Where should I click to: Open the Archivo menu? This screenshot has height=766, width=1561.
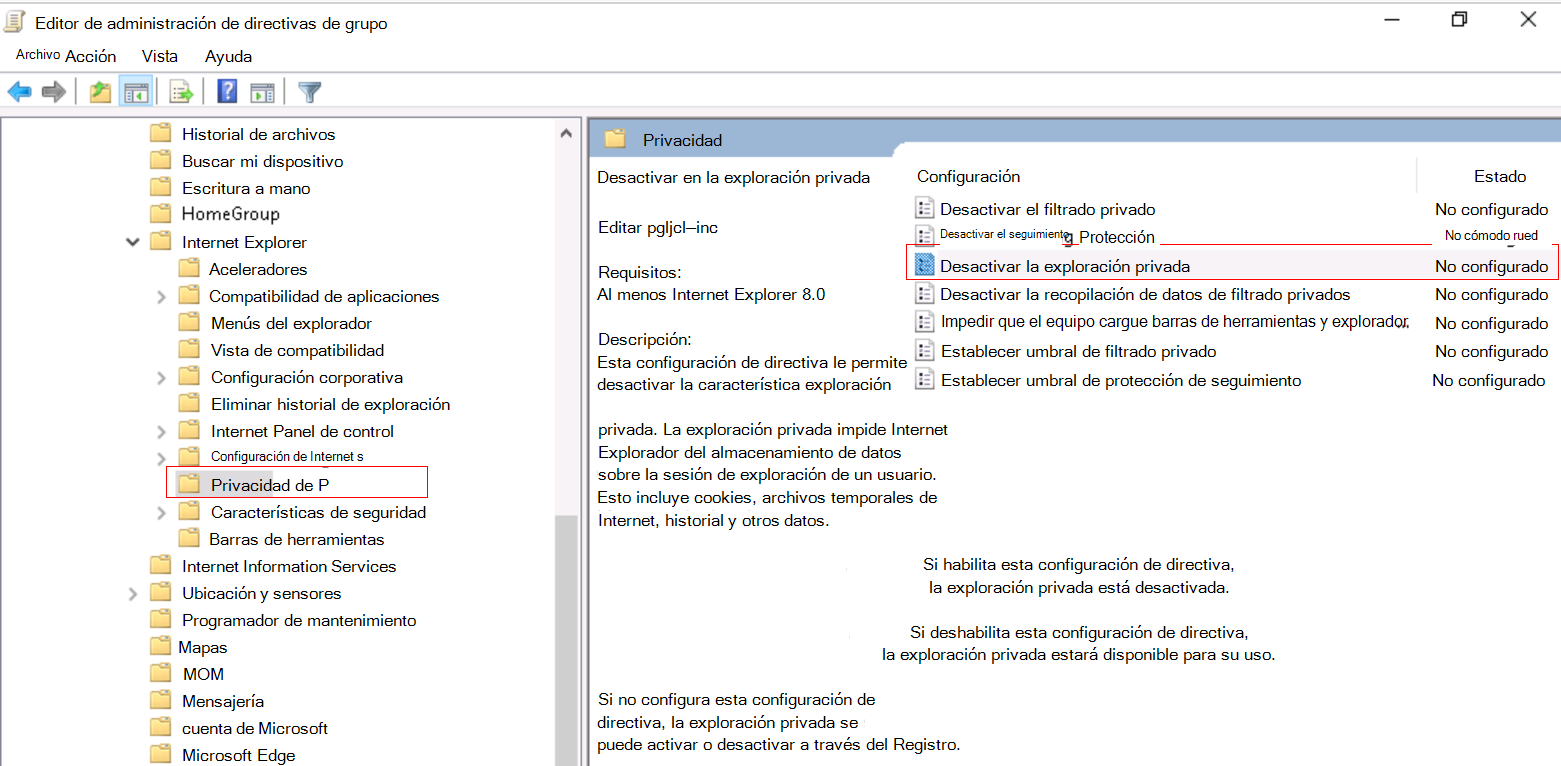tap(38, 55)
